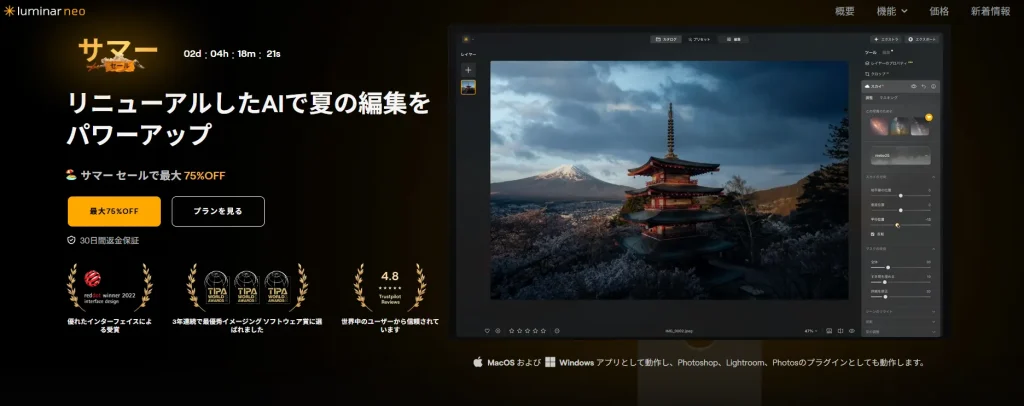Open the スカイ tool info icon
This screenshot has height=406, width=1024.
[x=933, y=86]
